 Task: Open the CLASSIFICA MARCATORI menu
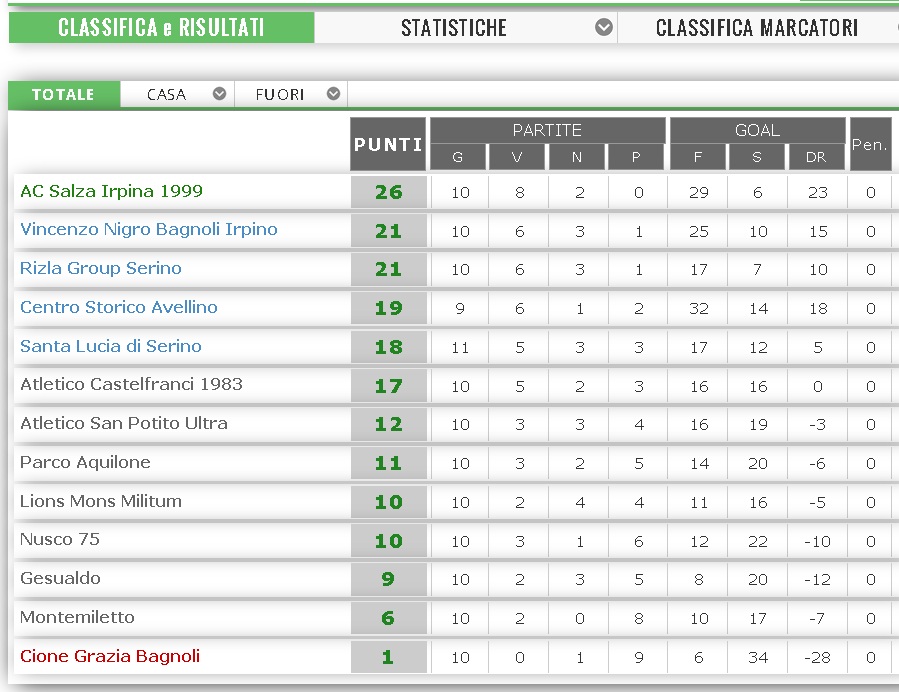[756, 27]
